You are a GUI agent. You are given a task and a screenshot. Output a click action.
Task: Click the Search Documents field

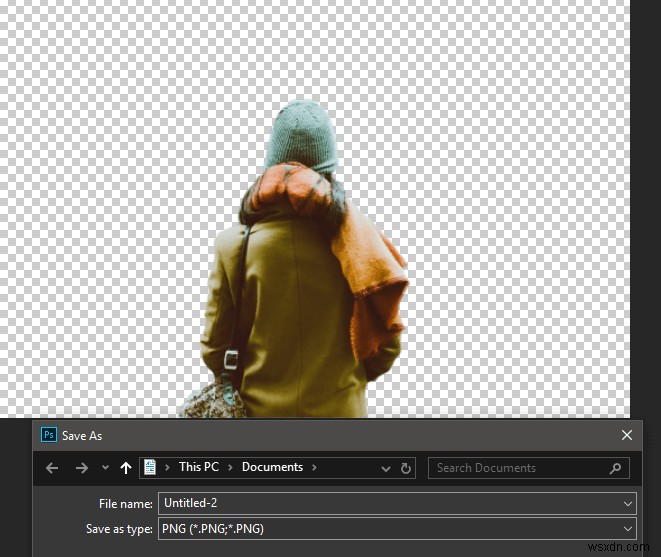click(529, 468)
